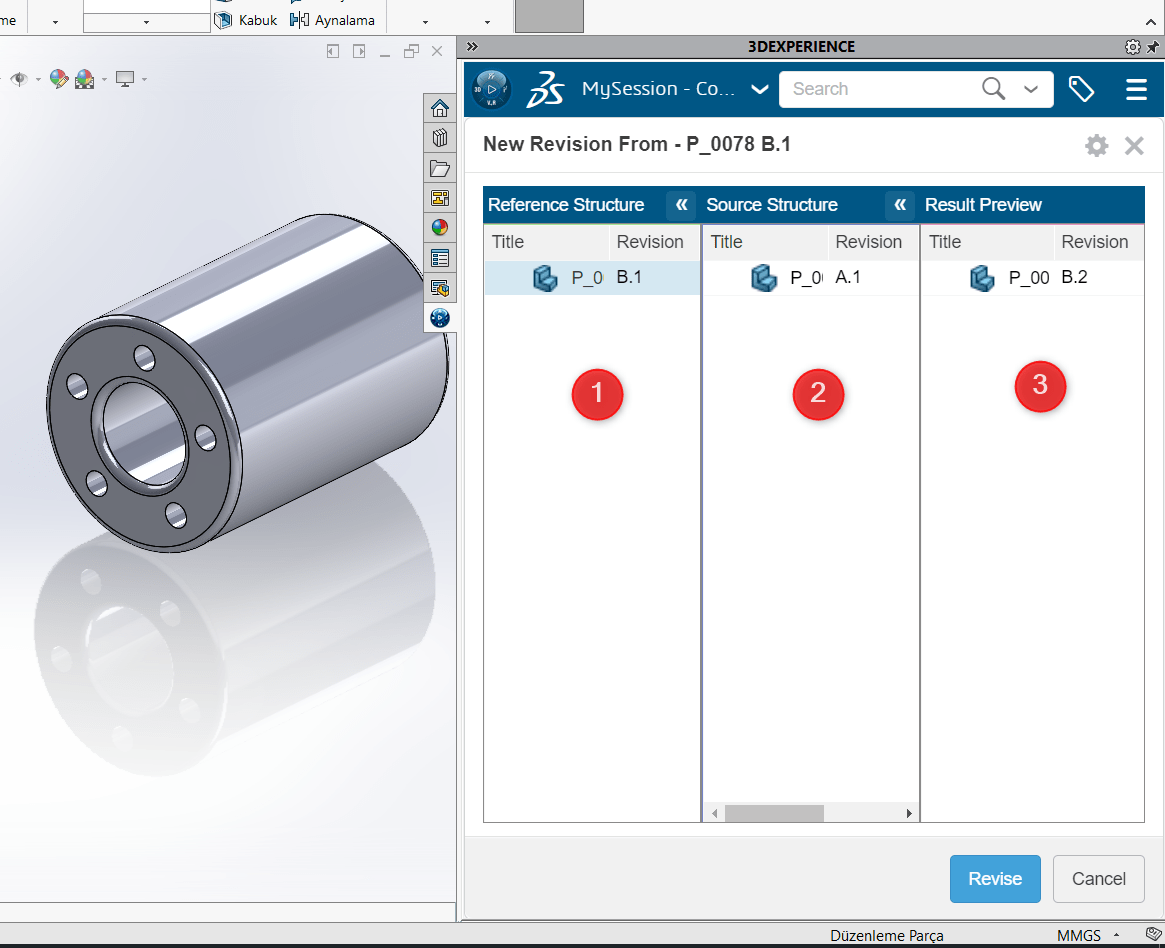Click the 3DEXPERIENCE compass icon

491,89
